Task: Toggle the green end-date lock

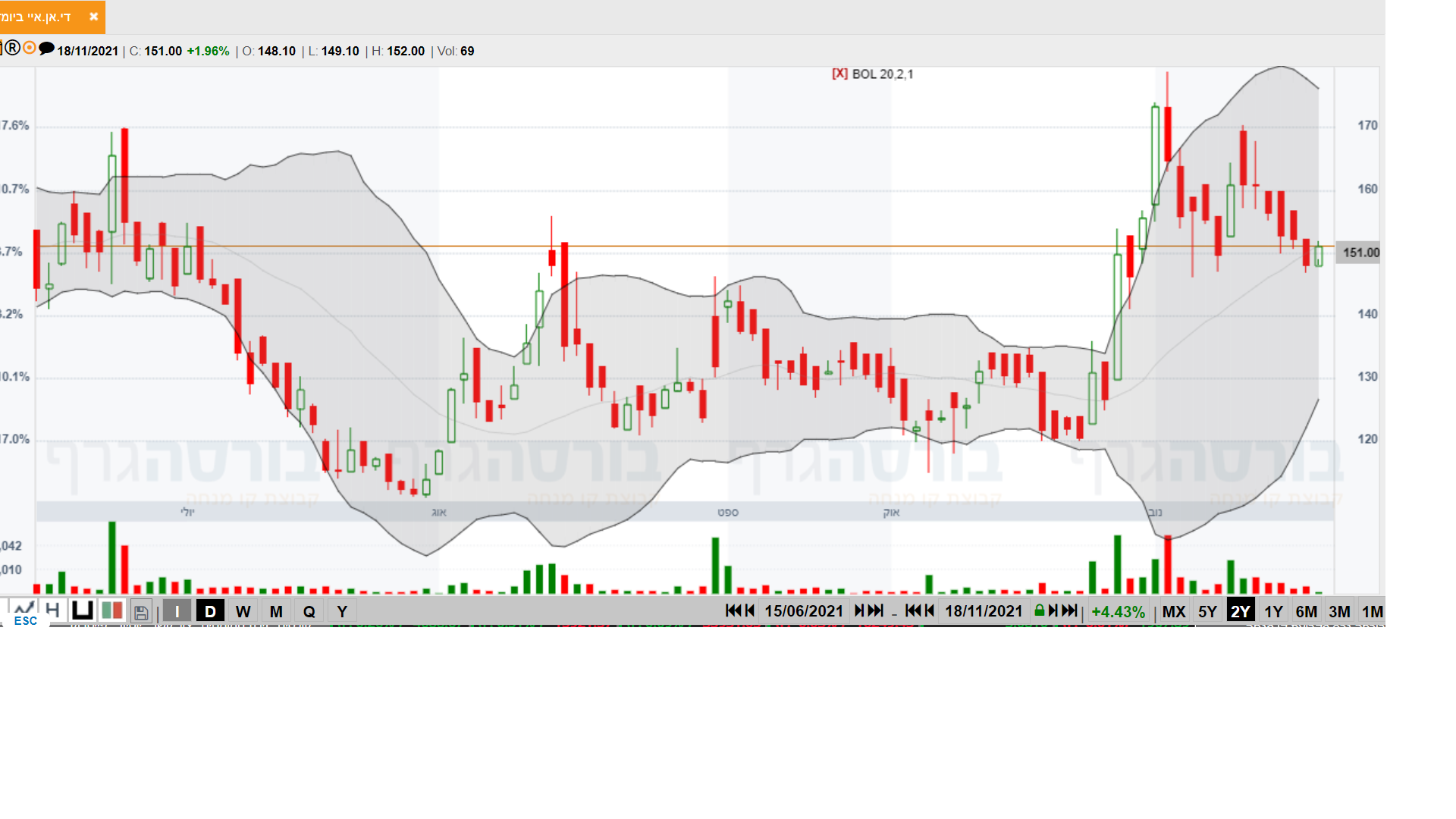Action: [1040, 611]
